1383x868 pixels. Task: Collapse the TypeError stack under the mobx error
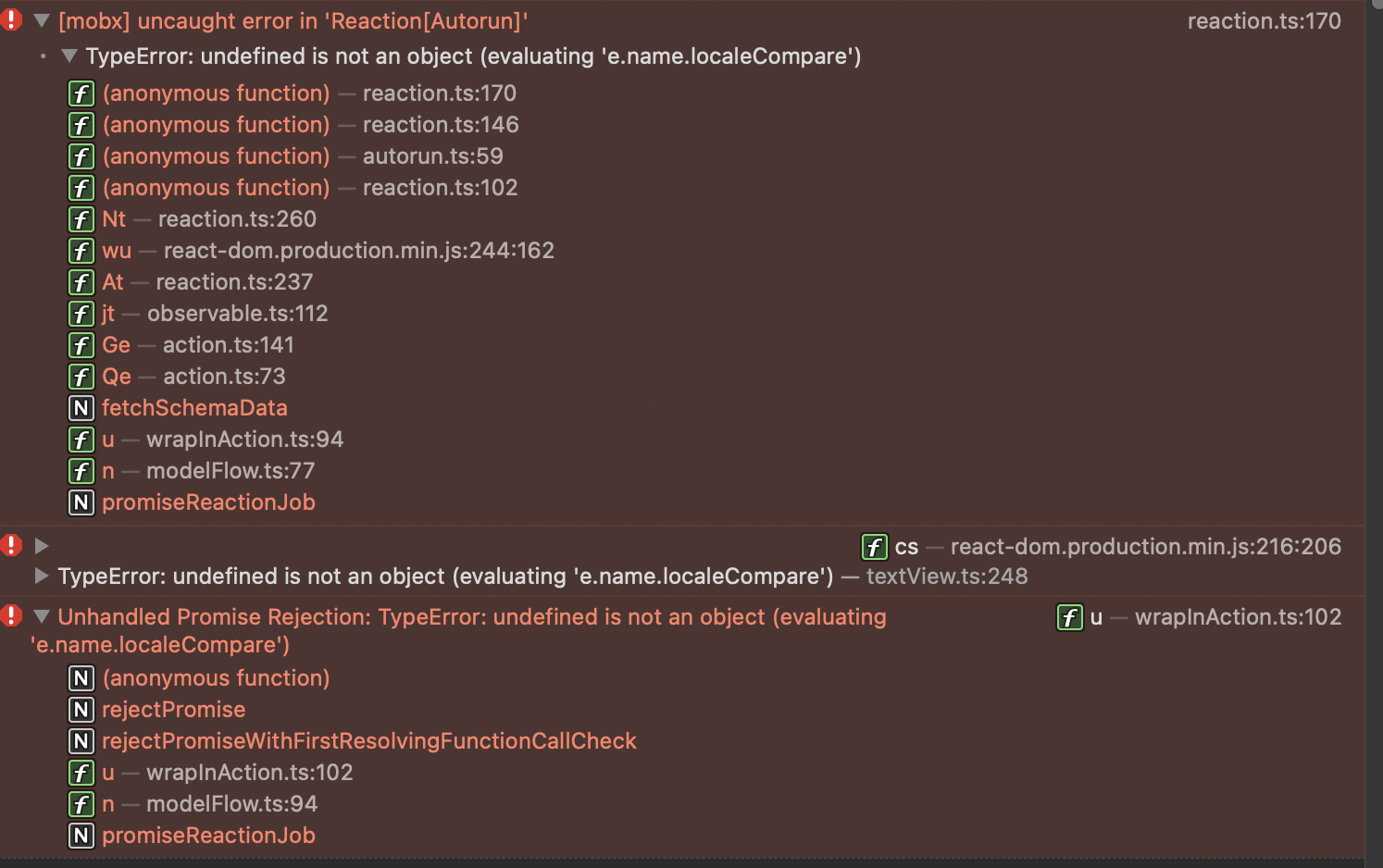tap(69, 55)
